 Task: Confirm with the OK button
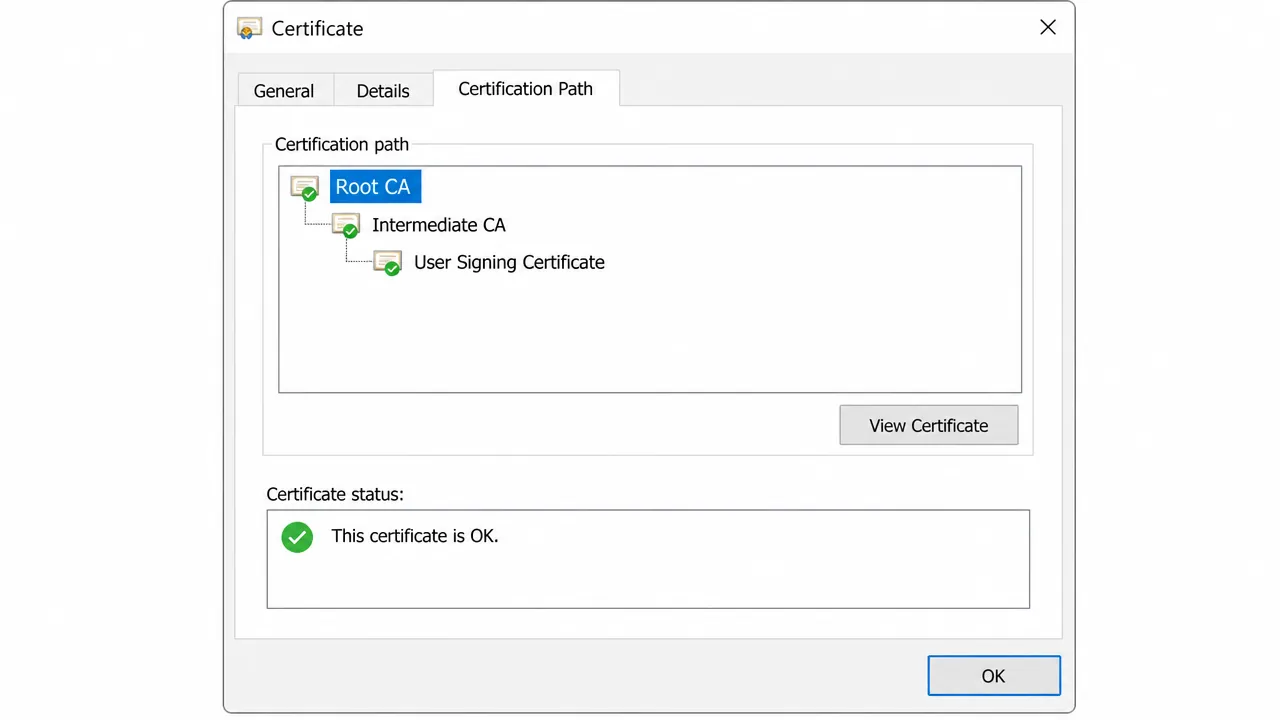(x=993, y=676)
